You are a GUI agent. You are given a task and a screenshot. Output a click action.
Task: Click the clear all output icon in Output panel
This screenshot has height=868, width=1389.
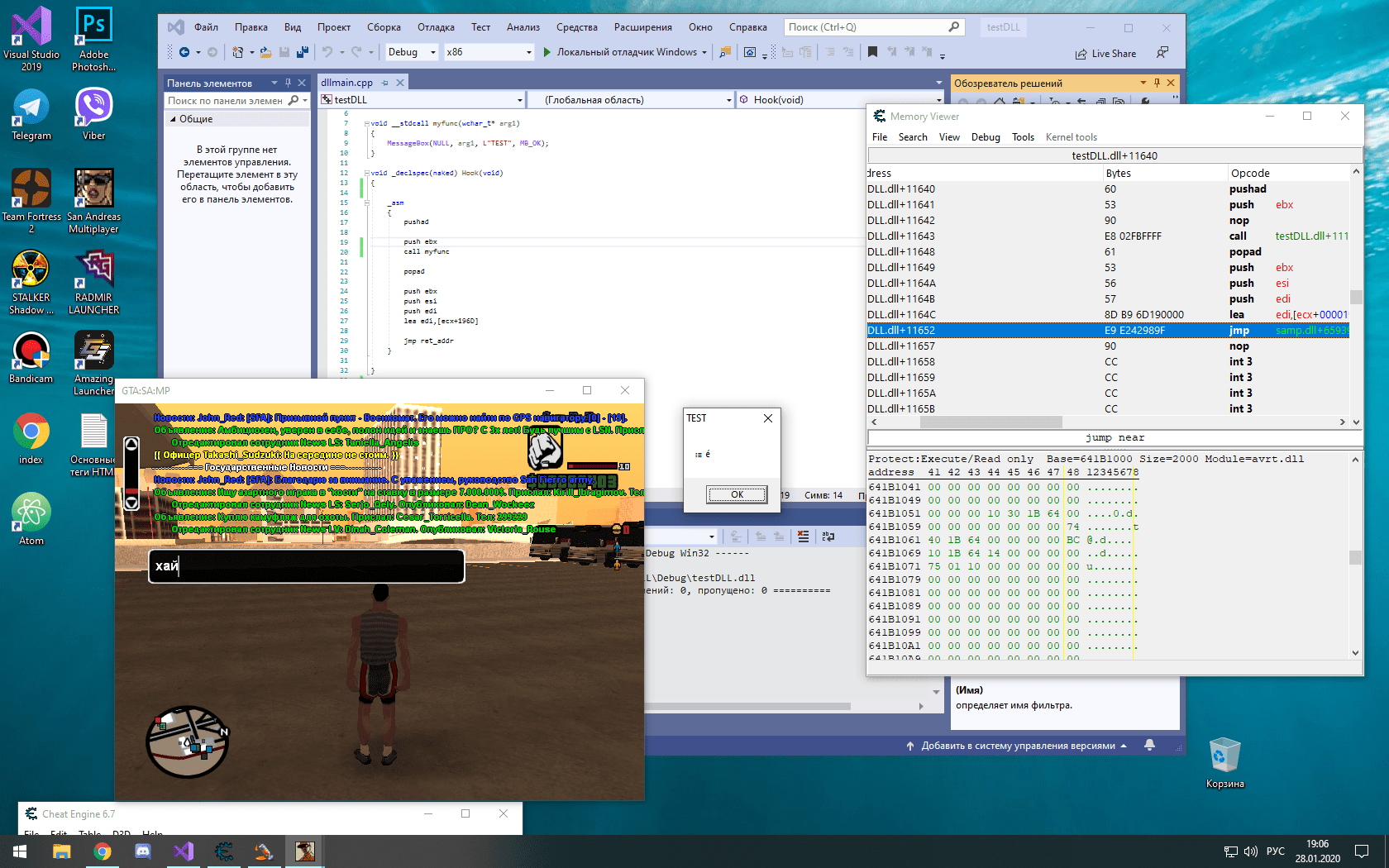coord(803,537)
